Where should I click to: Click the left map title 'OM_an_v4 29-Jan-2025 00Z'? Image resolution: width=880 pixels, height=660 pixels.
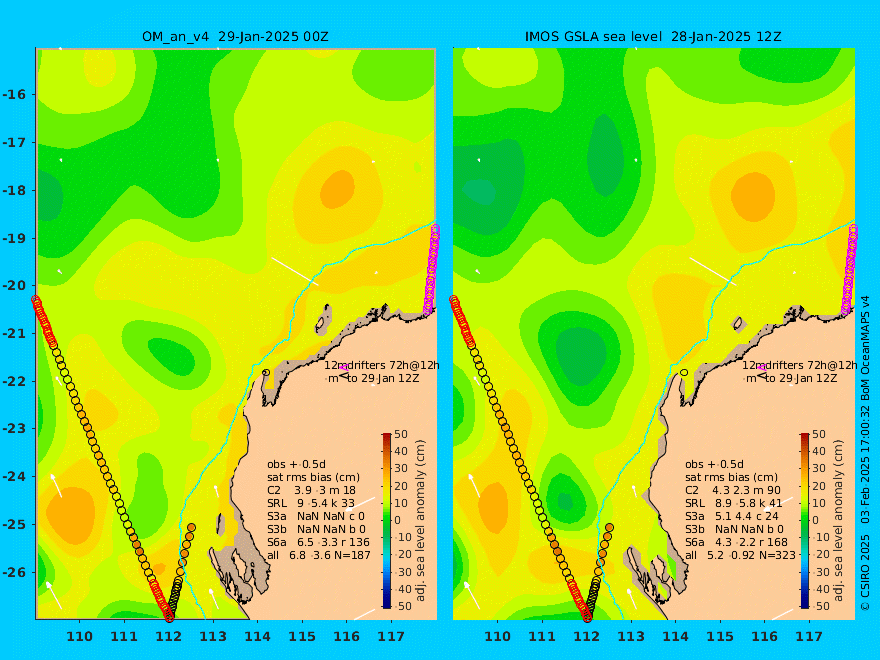(235, 37)
